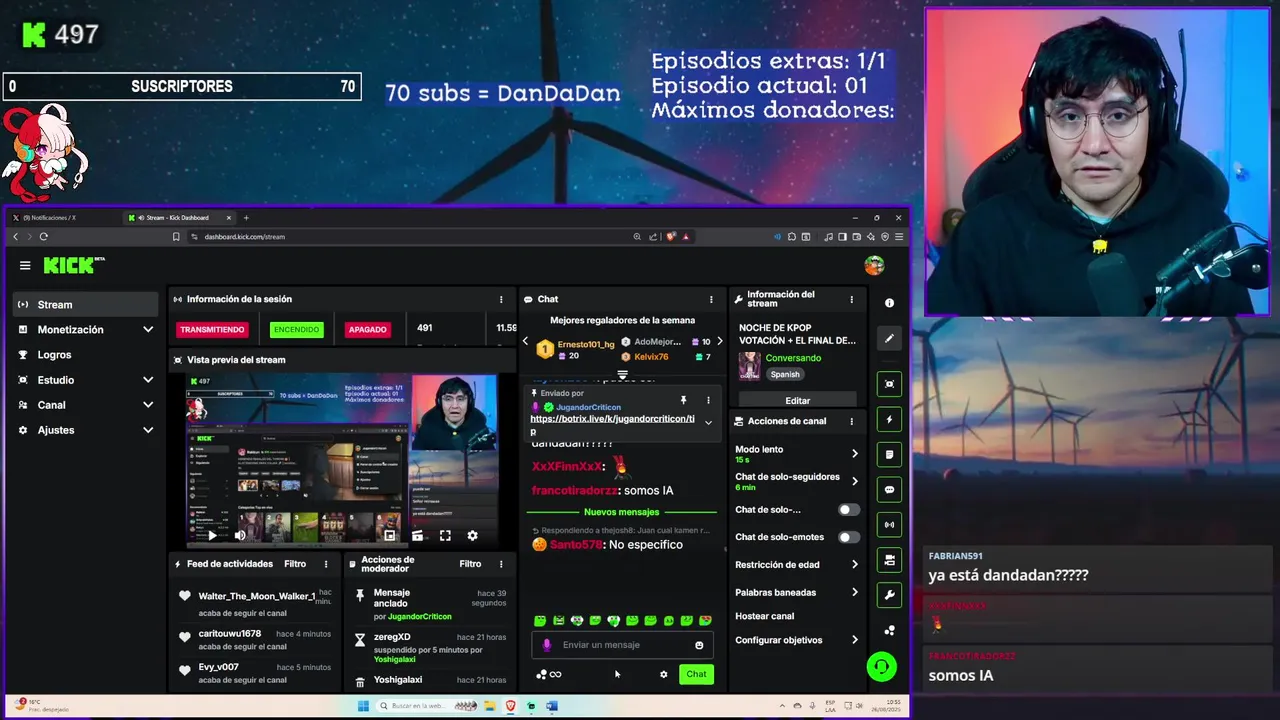Image resolution: width=1280 pixels, height=720 pixels.
Task: Open the botrix.live tip link
Action: click(x=612, y=424)
